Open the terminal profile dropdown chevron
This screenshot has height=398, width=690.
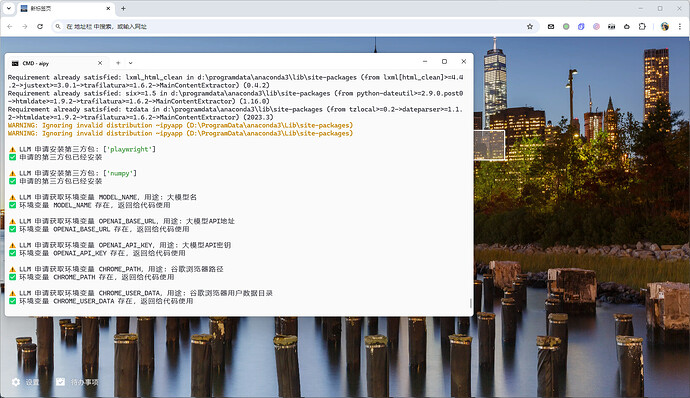(x=130, y=63)
